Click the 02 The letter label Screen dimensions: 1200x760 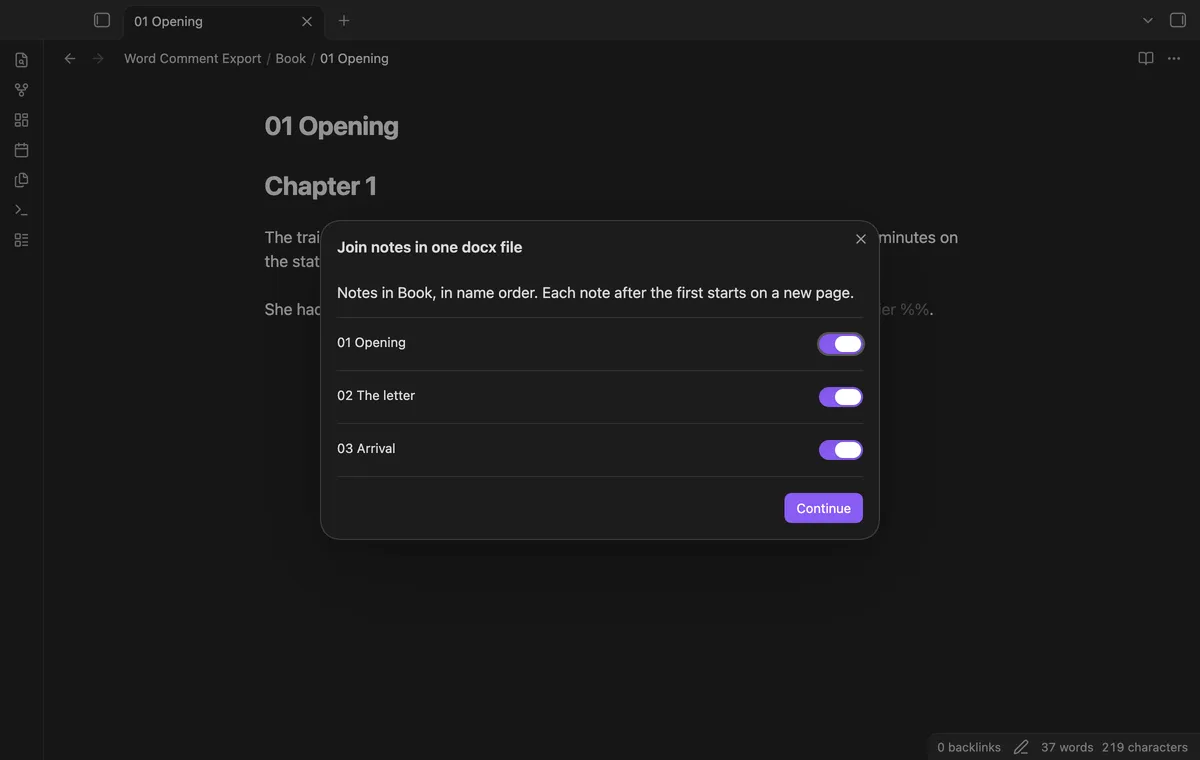tap(376, 396)
